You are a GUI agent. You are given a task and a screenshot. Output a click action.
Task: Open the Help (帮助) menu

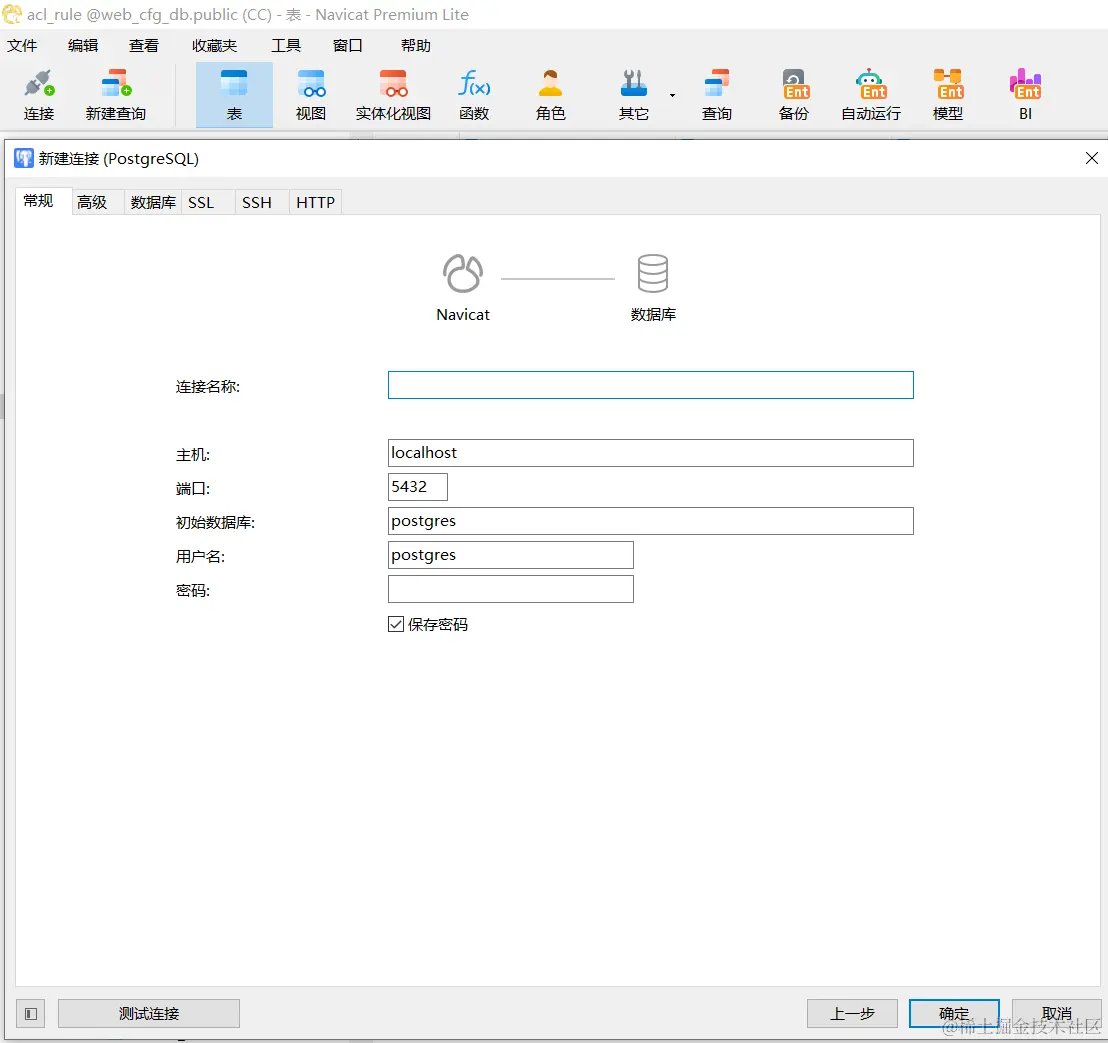(x=416, y=46)
